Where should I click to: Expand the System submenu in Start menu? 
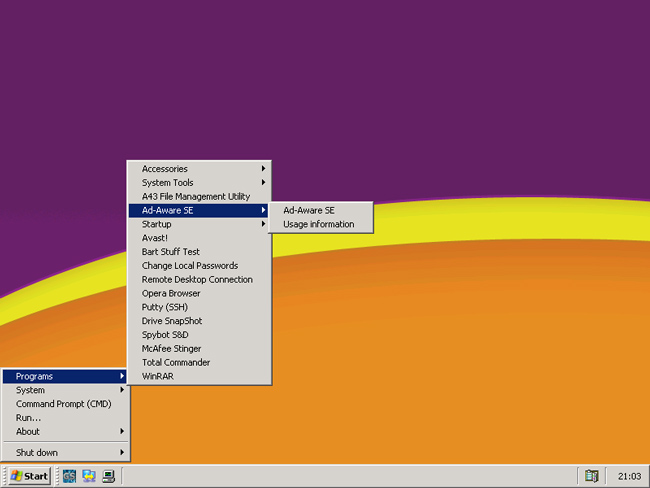click(x=65, y=390)
